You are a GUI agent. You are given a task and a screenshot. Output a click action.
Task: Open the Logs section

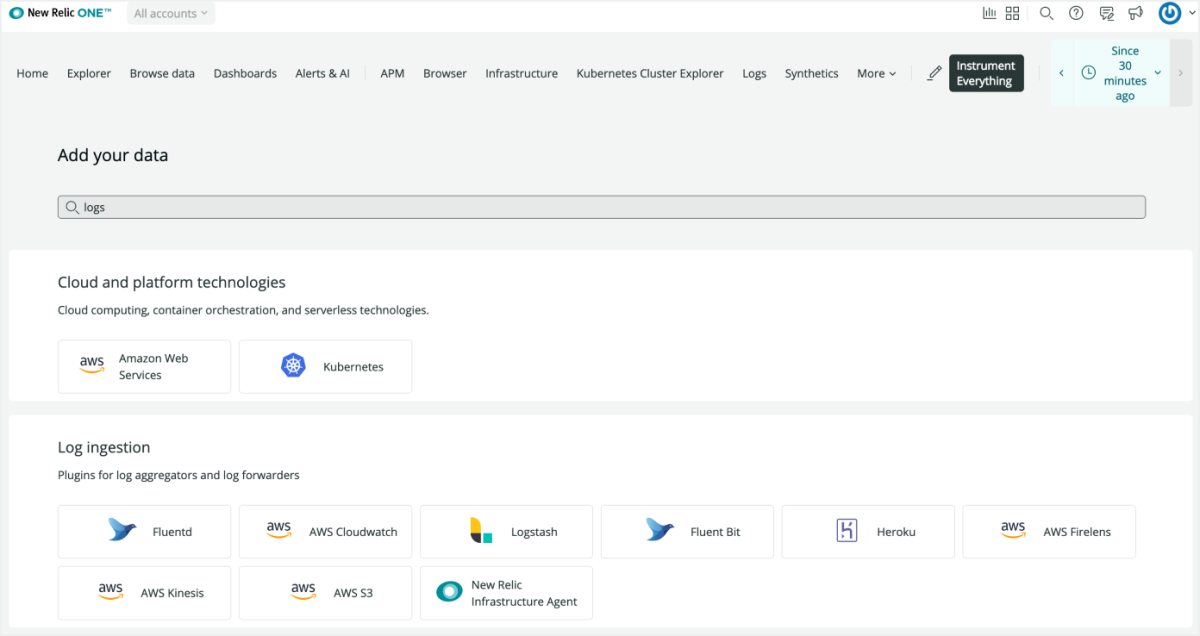click(x=754, y=73)
